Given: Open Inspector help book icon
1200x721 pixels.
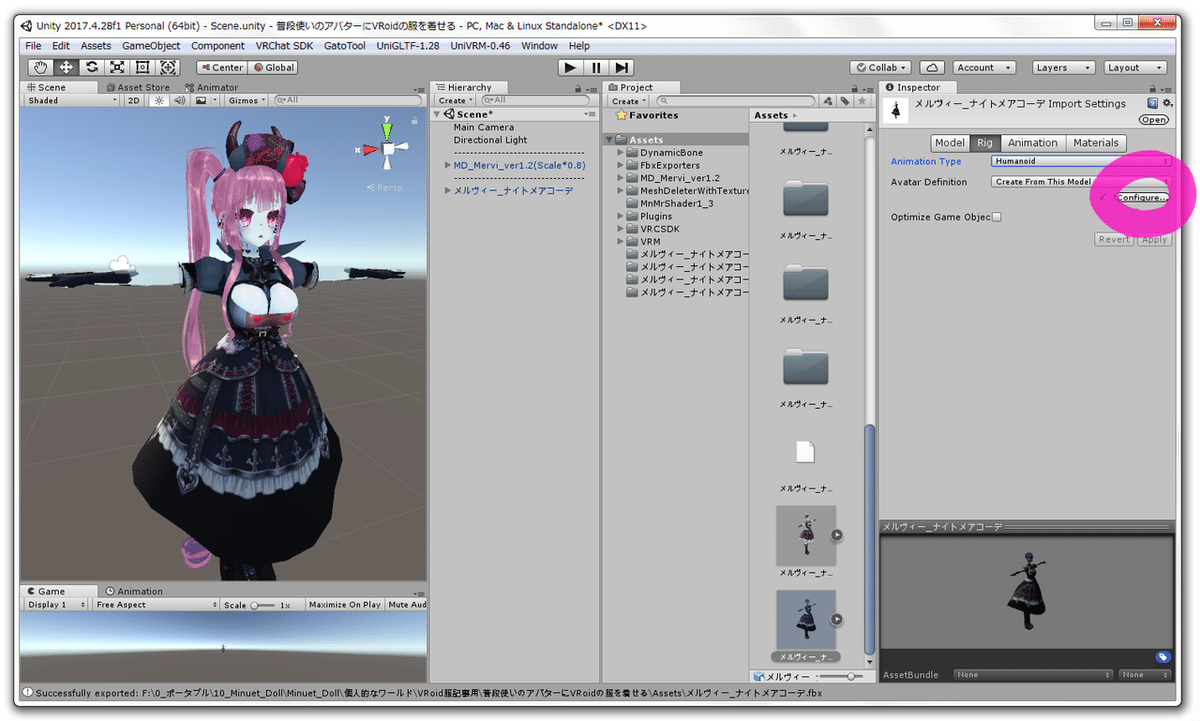Looking at the screenshot, I should (x=1152, y=103).
